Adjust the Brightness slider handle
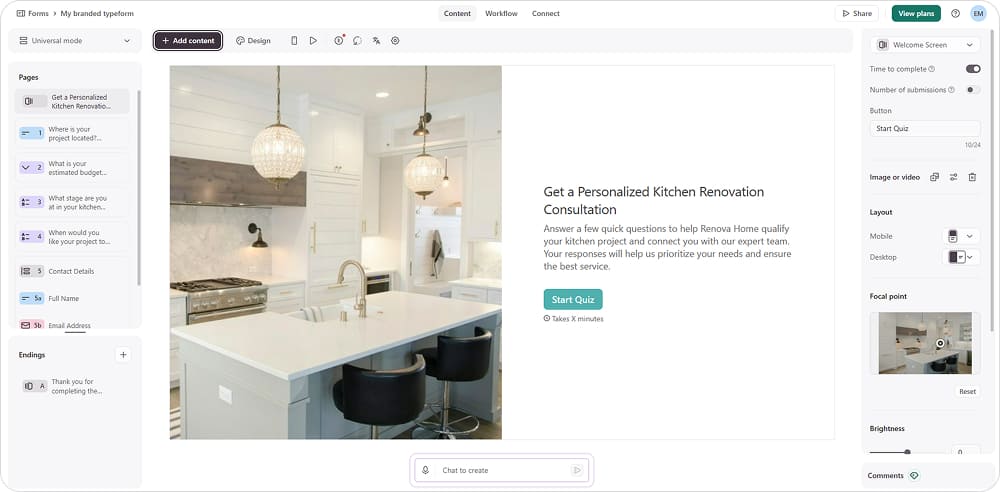The width and height of the screenshot is (1000, 492). [x=907, y=452]
